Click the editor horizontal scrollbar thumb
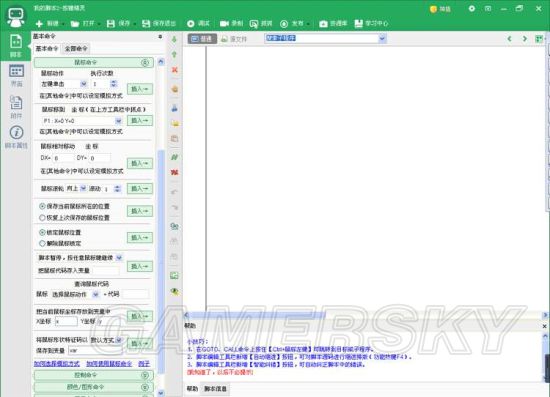Viewport: 550px width, 397px height. click(x=257, y=315)
